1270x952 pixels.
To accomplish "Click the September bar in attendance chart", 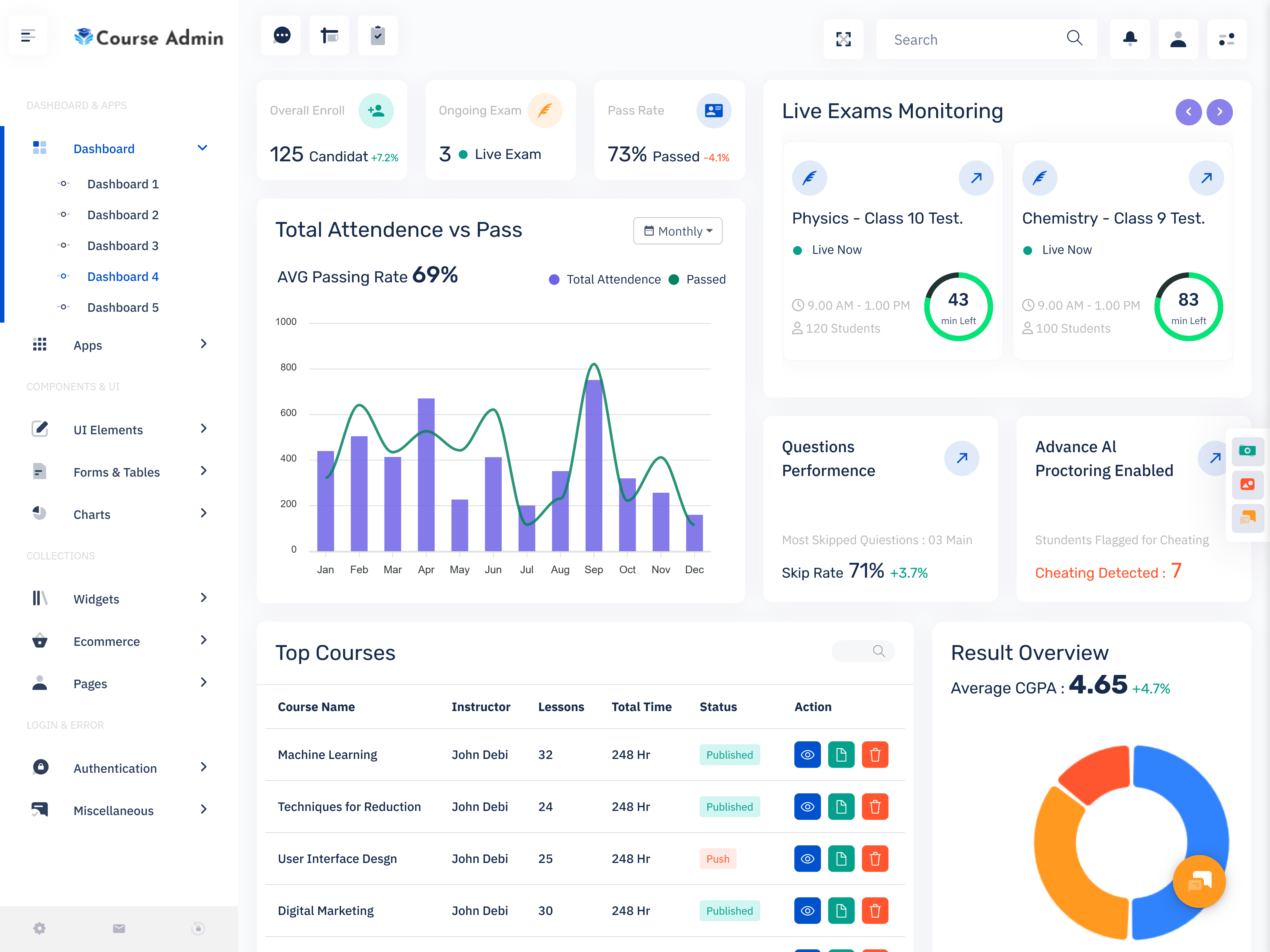I will 594,465.
